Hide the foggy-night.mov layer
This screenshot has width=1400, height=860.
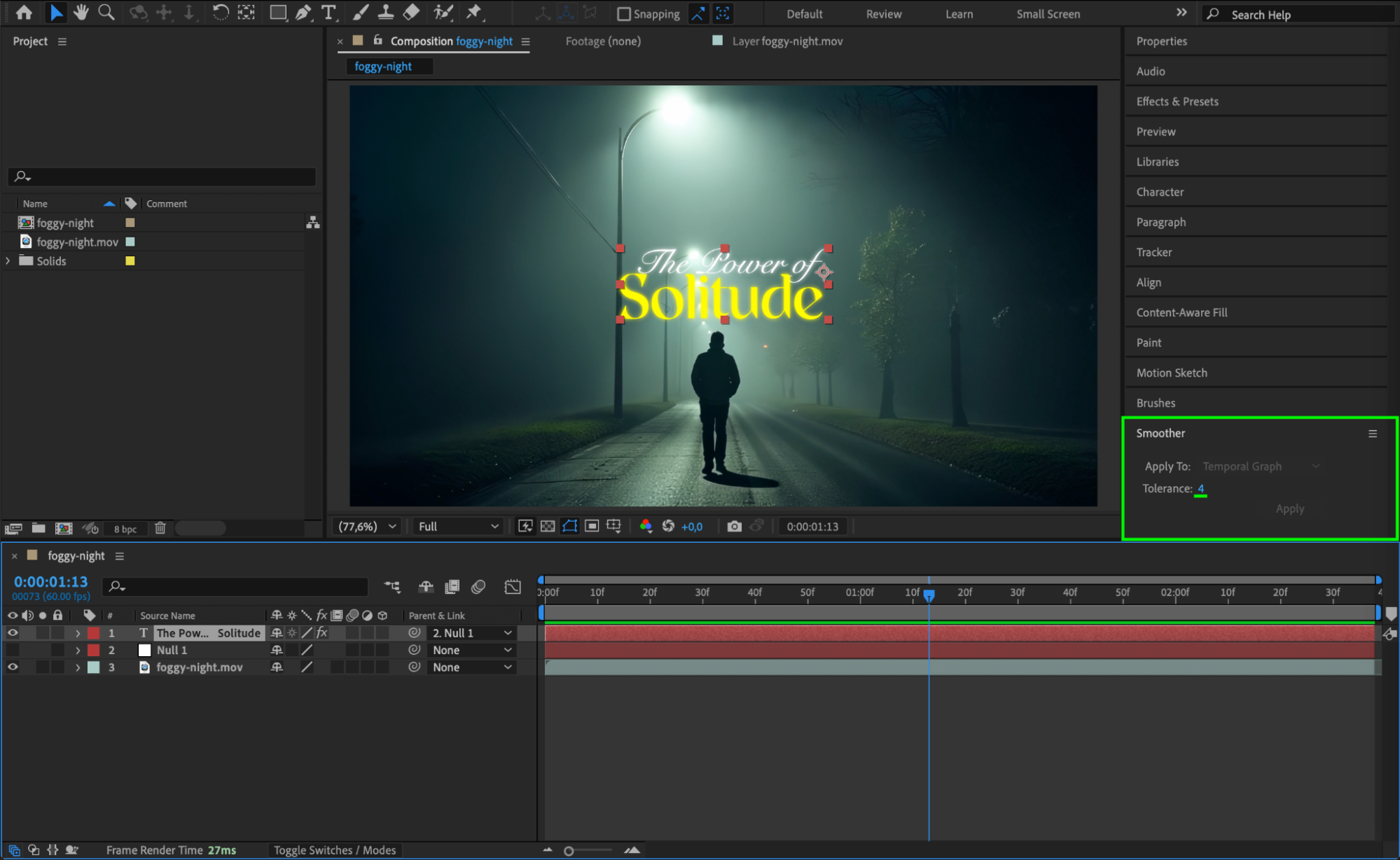coord(13,667)
